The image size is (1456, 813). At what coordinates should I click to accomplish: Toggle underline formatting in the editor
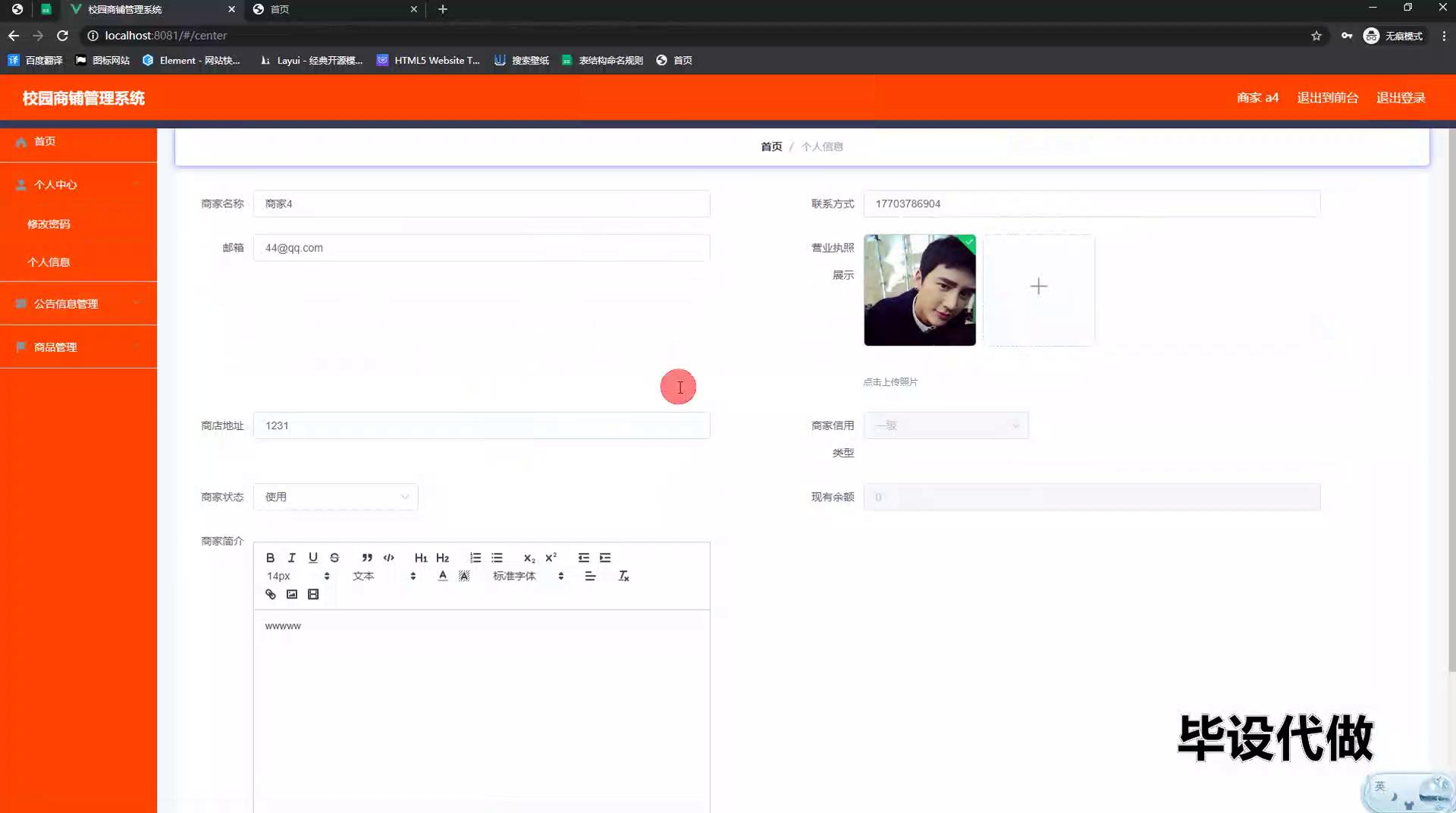coord(312,557)
